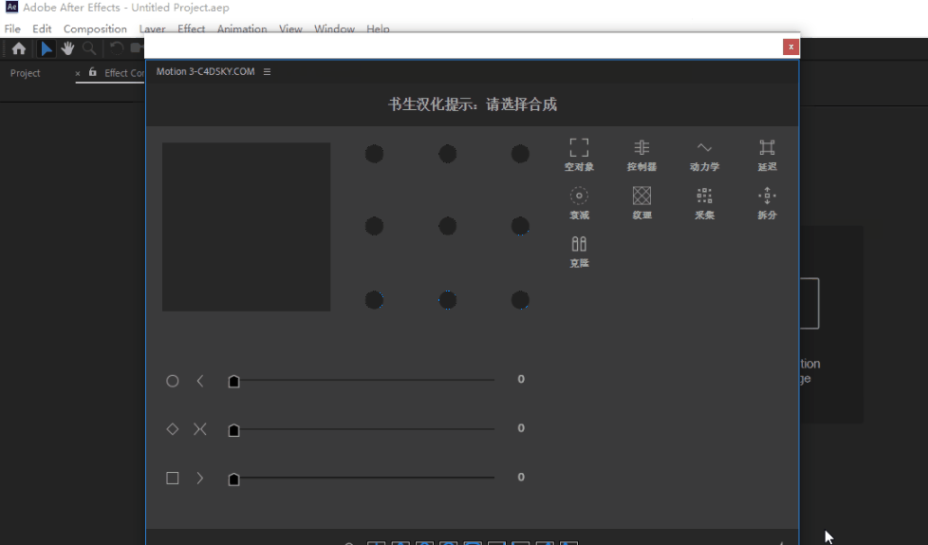The image size is (928, 545).
Task: Open the Edit menu
Action: click(x=42, y=28)
